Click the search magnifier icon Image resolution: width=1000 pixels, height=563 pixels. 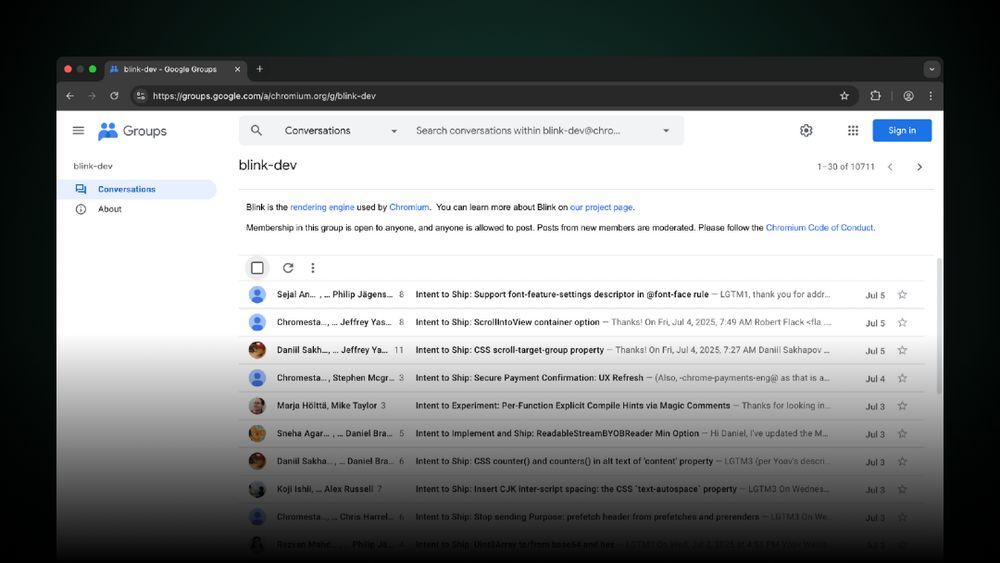point(256,130)
